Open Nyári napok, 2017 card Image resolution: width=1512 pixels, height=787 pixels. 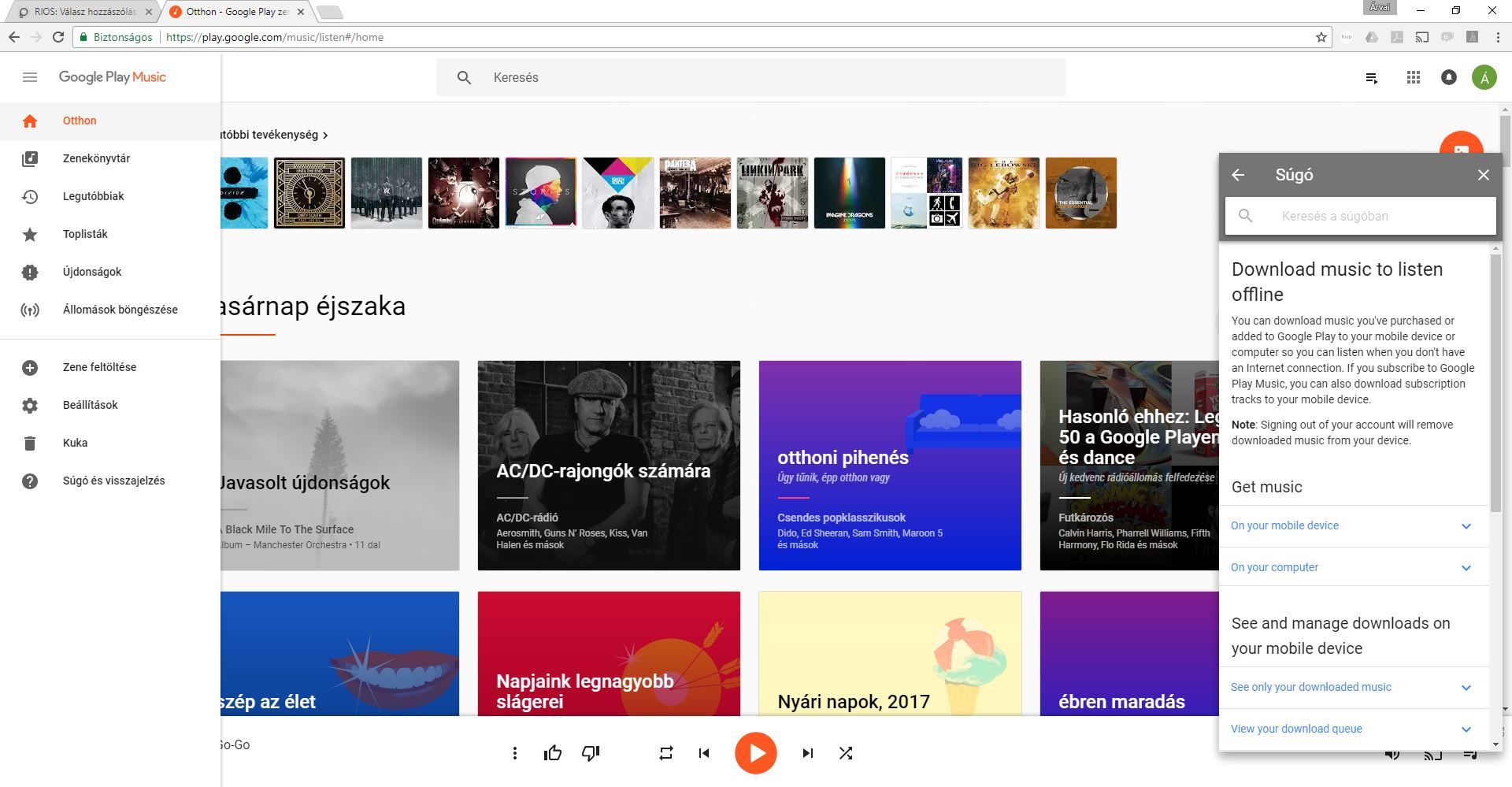pyautogui.click(x=890, y=654)
